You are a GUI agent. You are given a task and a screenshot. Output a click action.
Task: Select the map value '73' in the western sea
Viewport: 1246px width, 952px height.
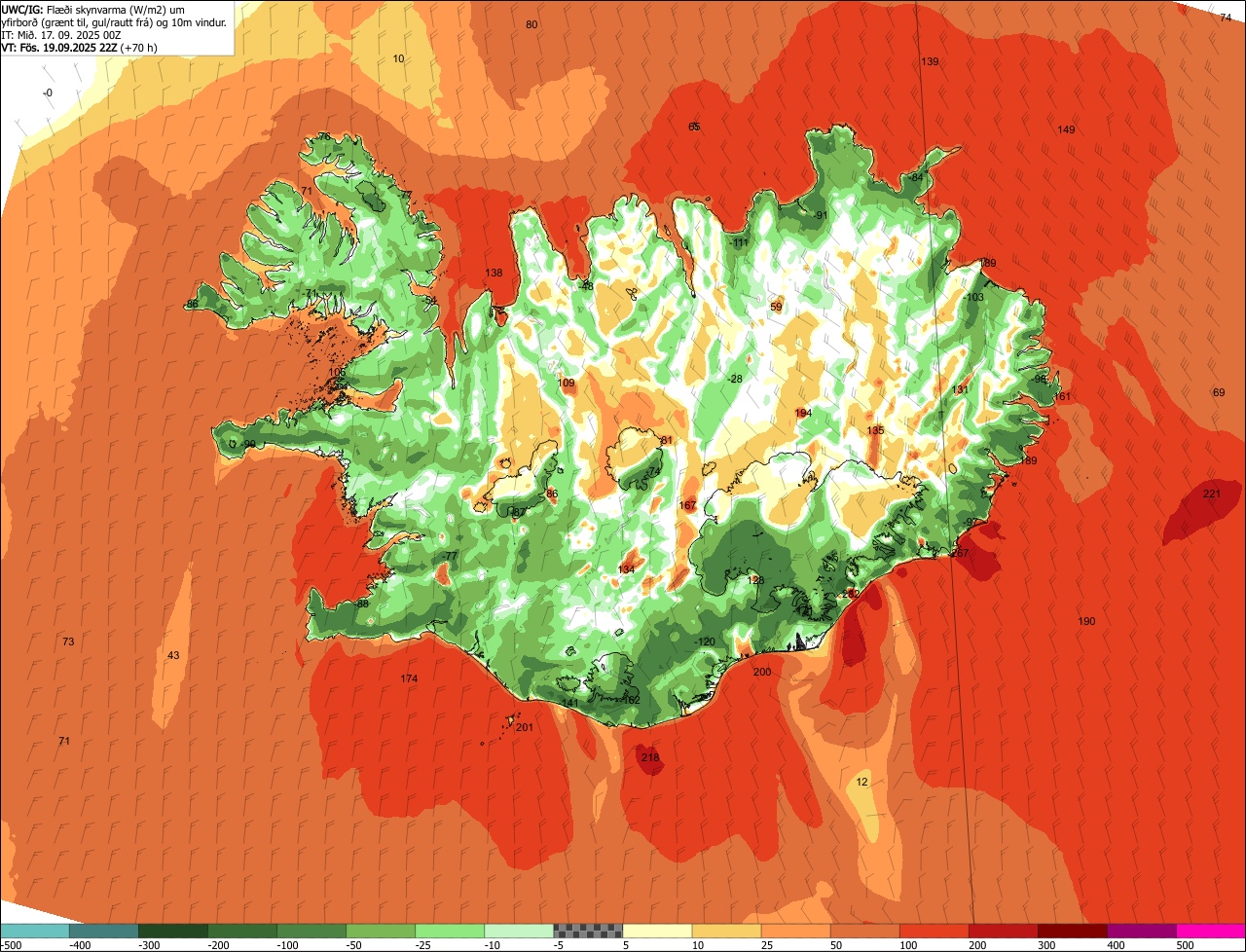tap(68, 641)
